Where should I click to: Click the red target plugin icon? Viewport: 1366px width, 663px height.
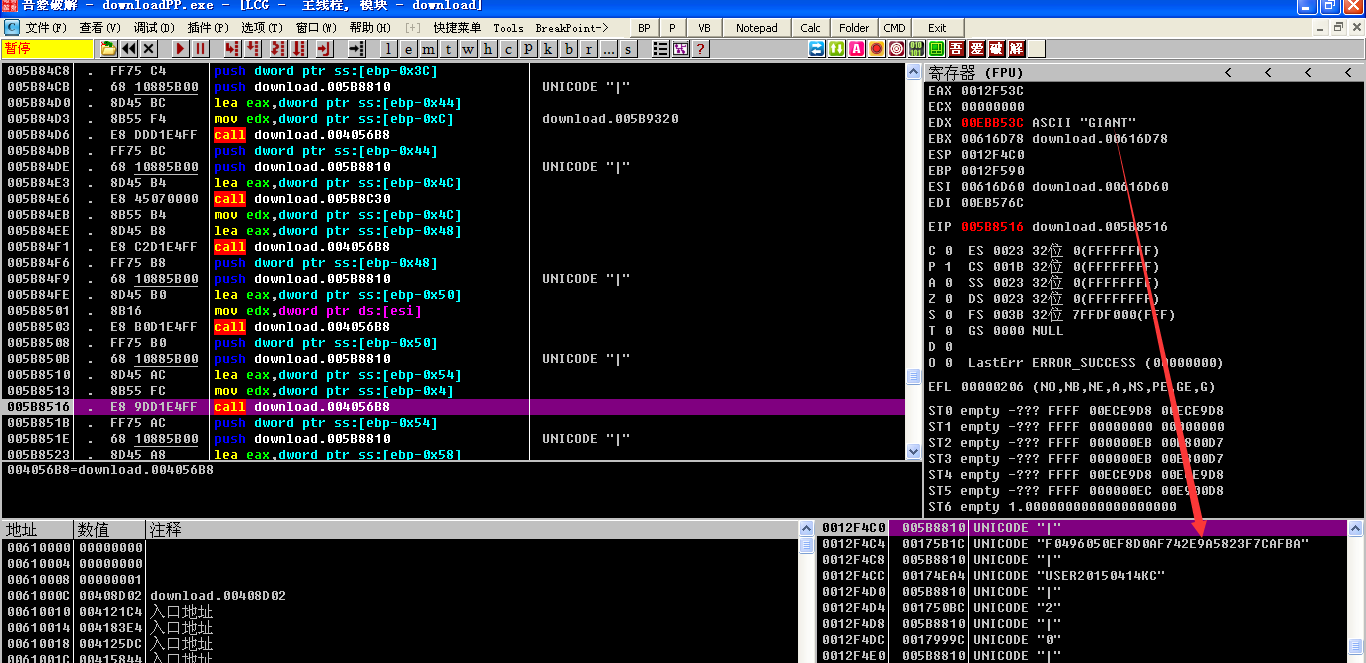point(896,48)
